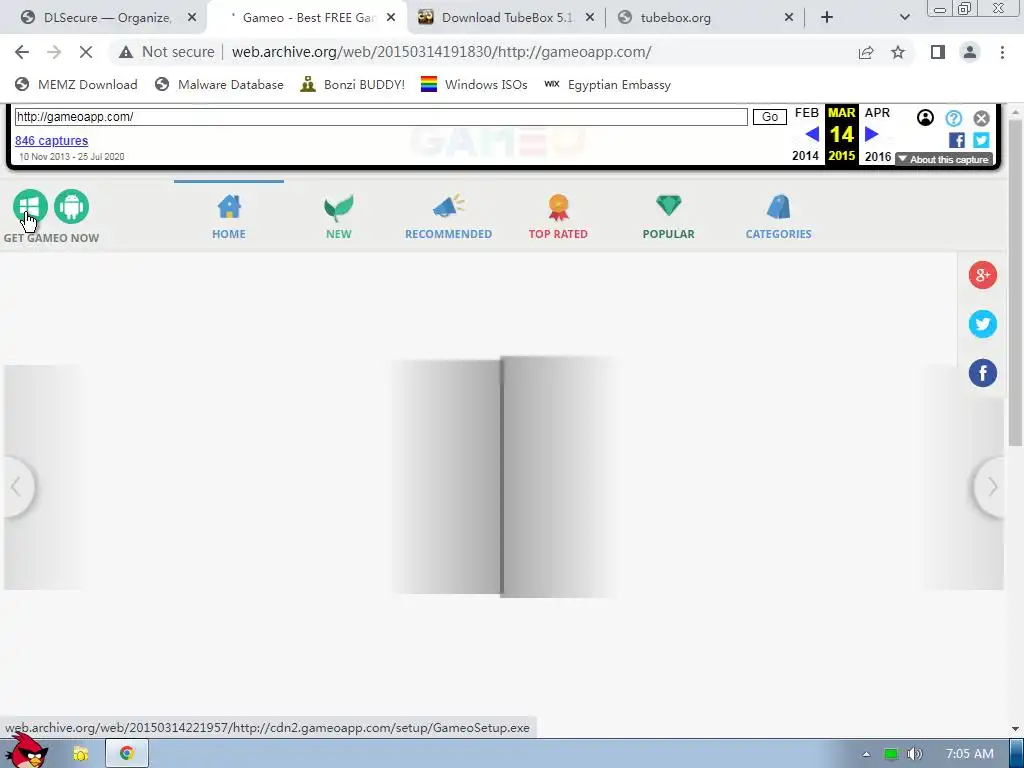Click the Wayback user account icon

[x=925, y=118]
